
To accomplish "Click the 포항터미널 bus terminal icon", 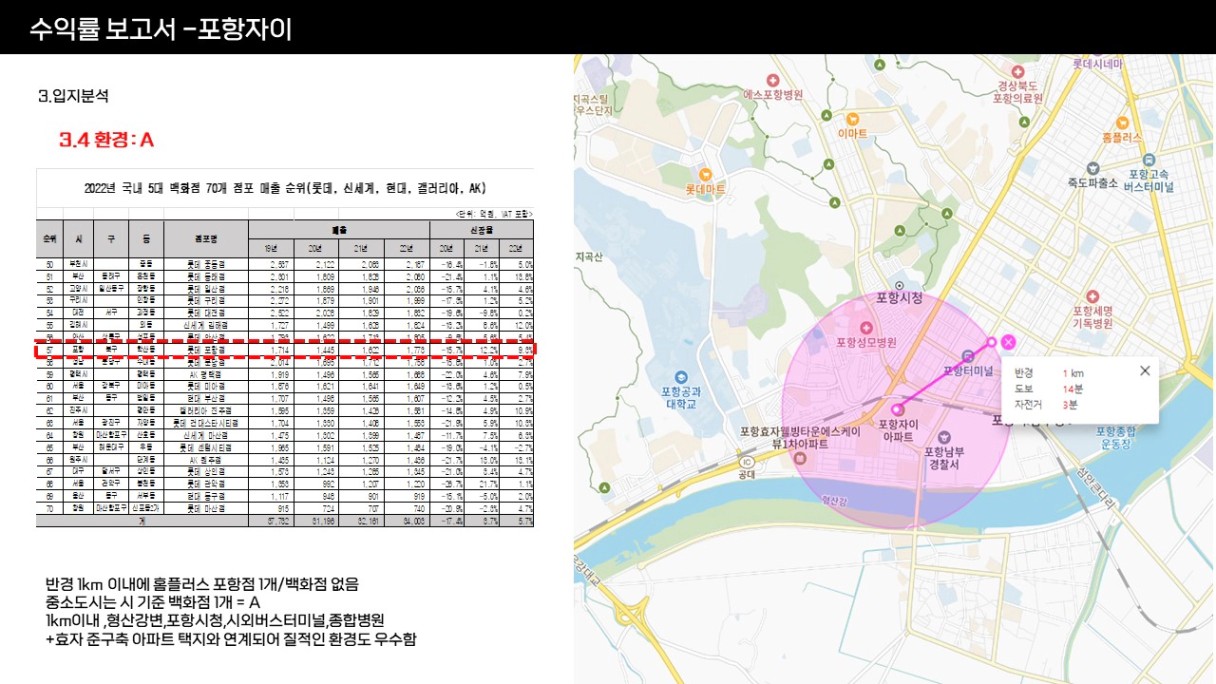I will (x=968, y=355).
